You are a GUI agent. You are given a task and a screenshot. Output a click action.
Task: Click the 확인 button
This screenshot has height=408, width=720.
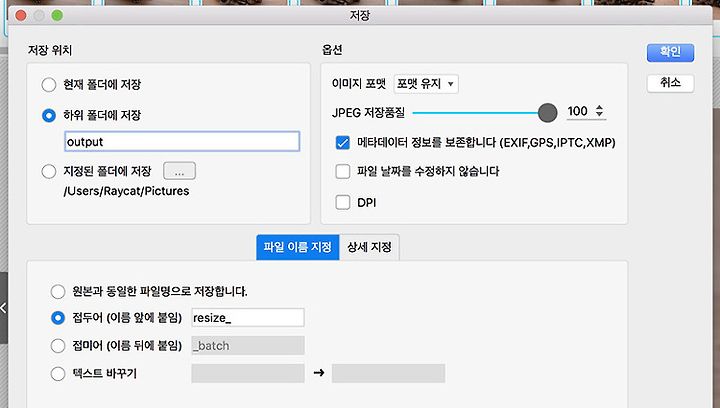tap(670, 52)
